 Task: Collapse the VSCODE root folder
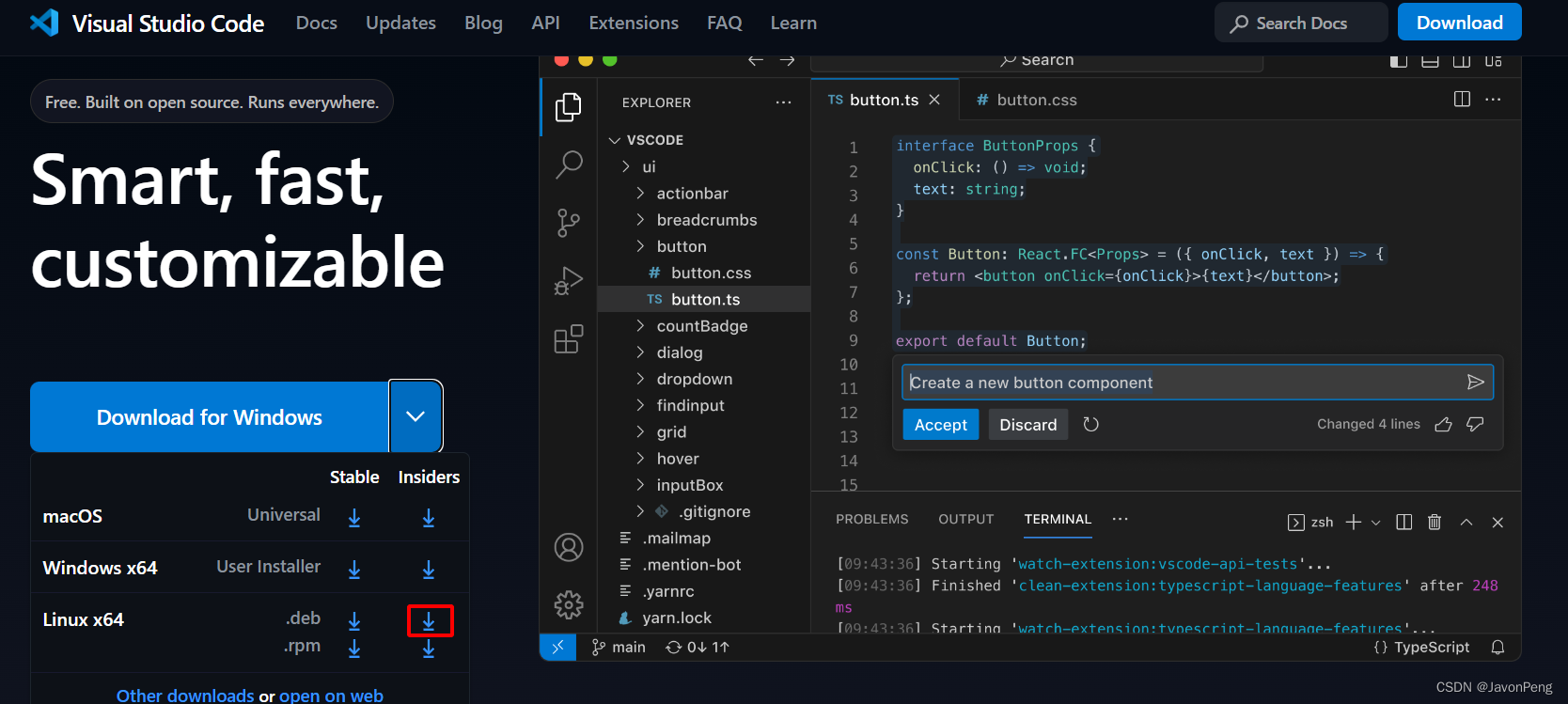(x=615, y=140)
